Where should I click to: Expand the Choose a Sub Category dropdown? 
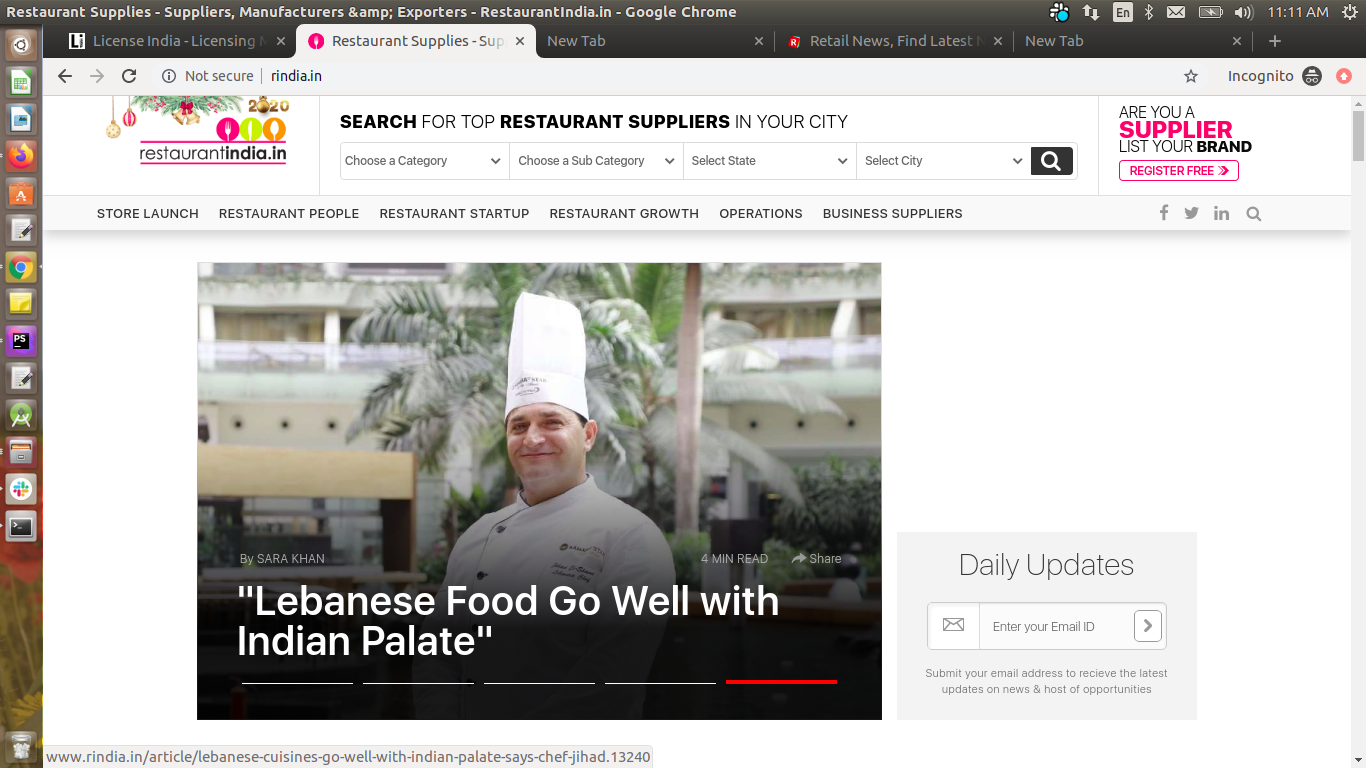pos(596,161)
